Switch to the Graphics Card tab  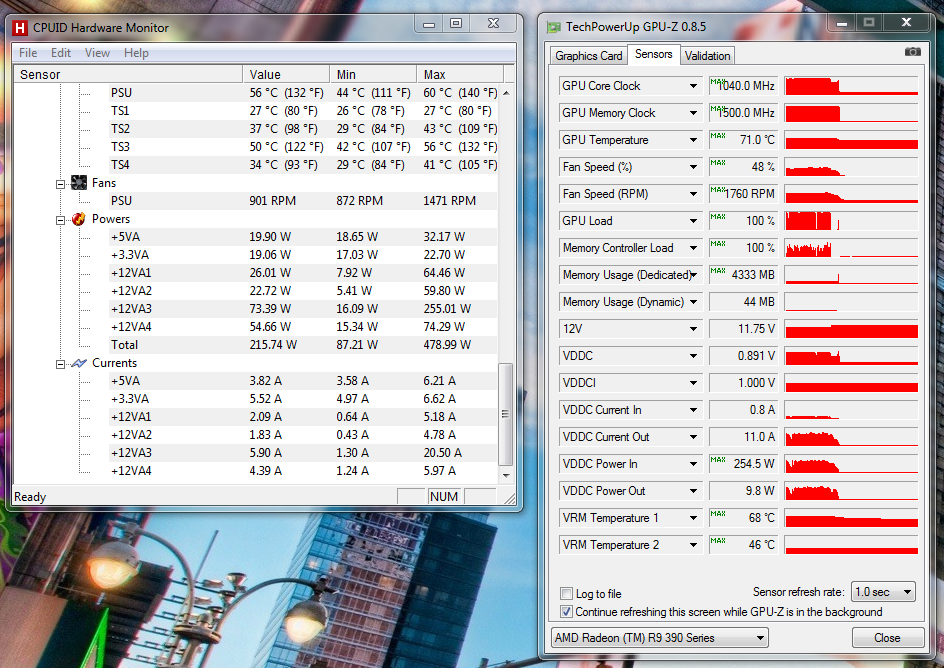point(588,56)
